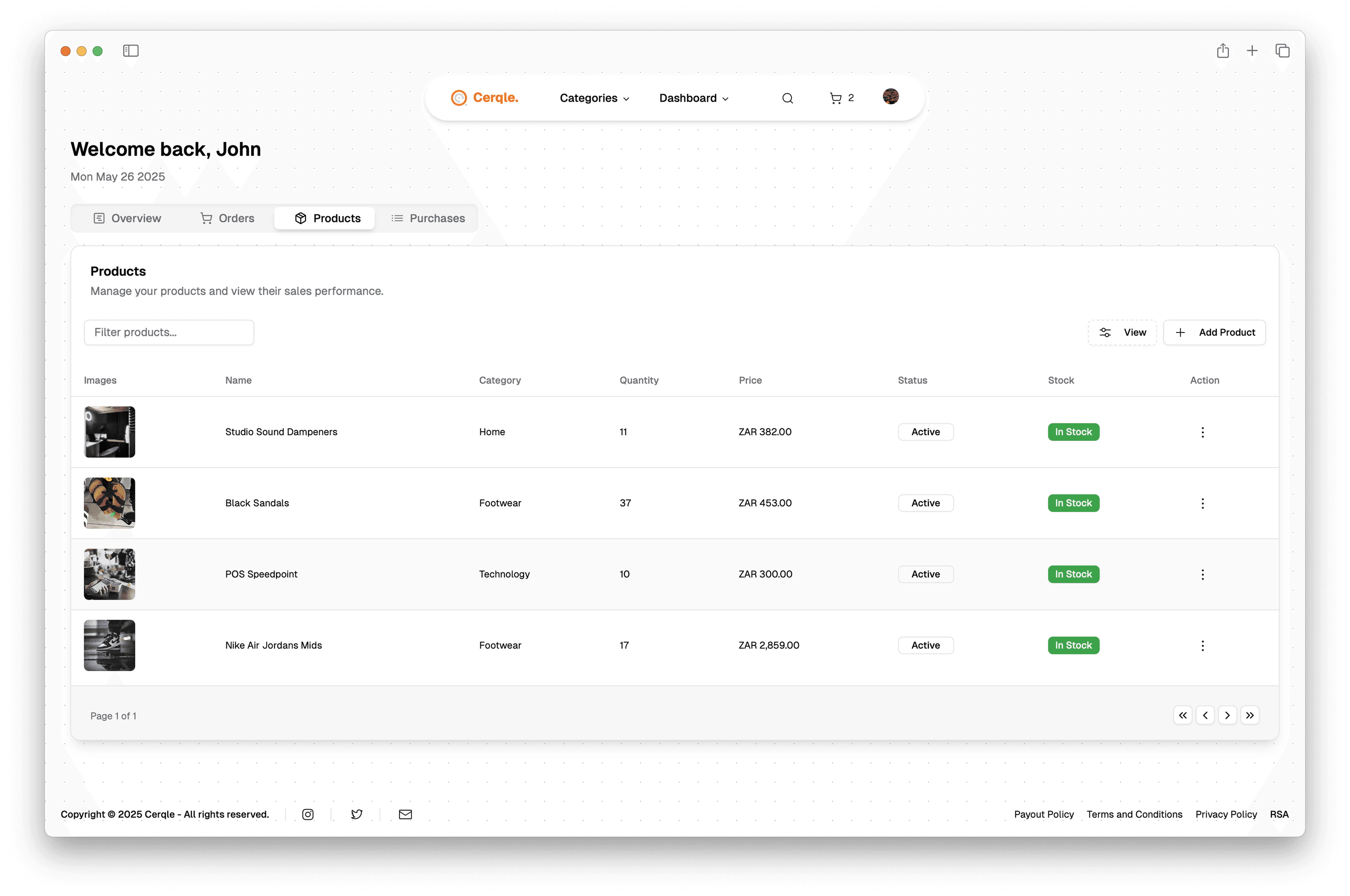Expand the Categories dropdown
The width and height of the screenshot is (1350, 896).
click(x=594, y=98)
